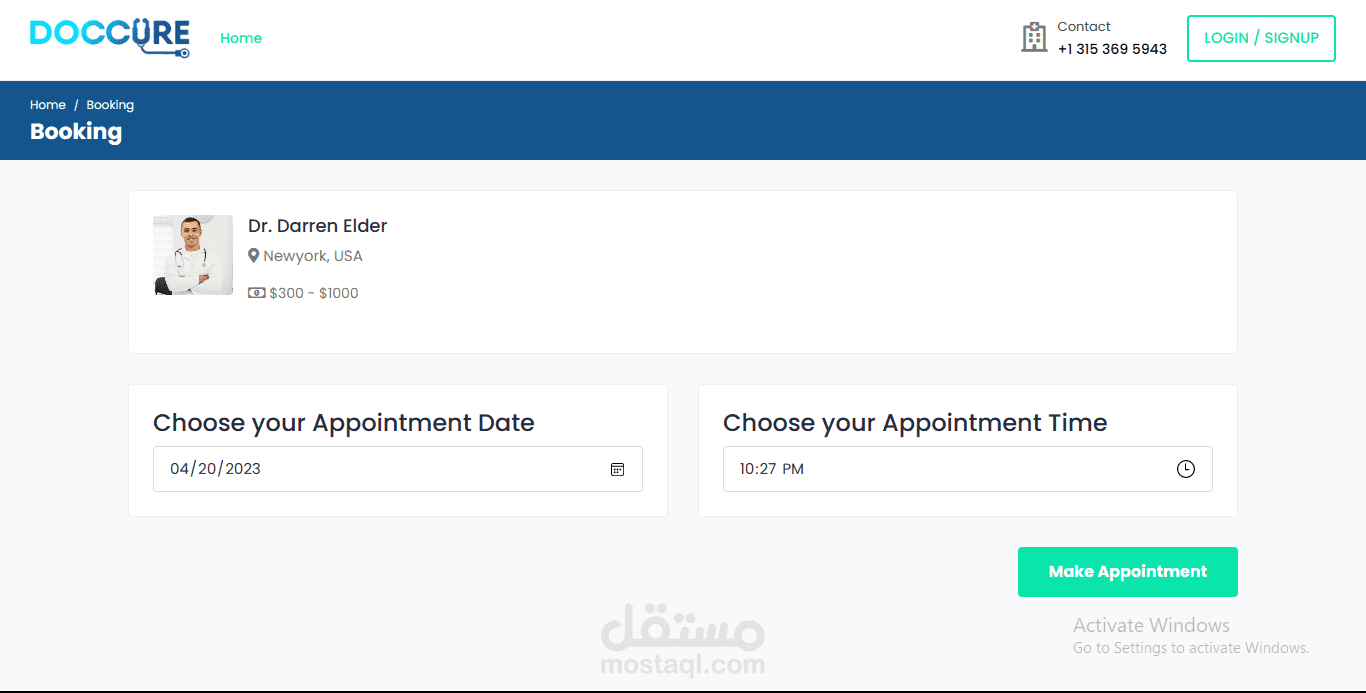This screenshot has height=693, width=1366.
Task: Open the clock picker icon in time field
Action: pos(1185,469)
